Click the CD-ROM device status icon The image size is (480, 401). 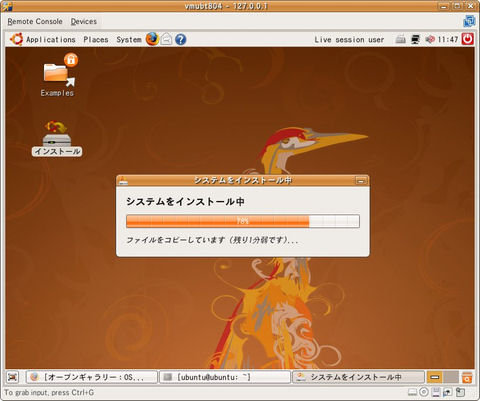[x=424, y=392]
